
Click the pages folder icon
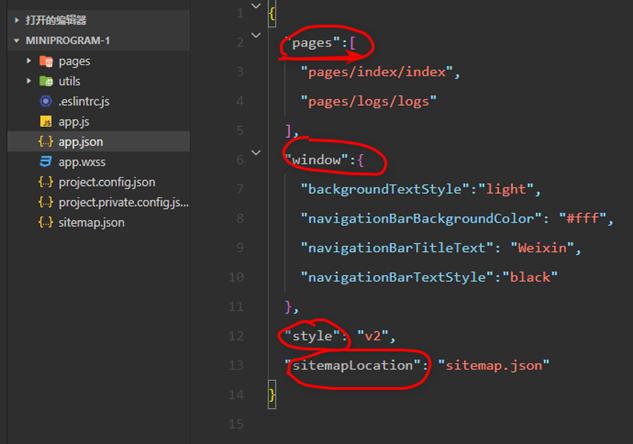coord(45,61)
